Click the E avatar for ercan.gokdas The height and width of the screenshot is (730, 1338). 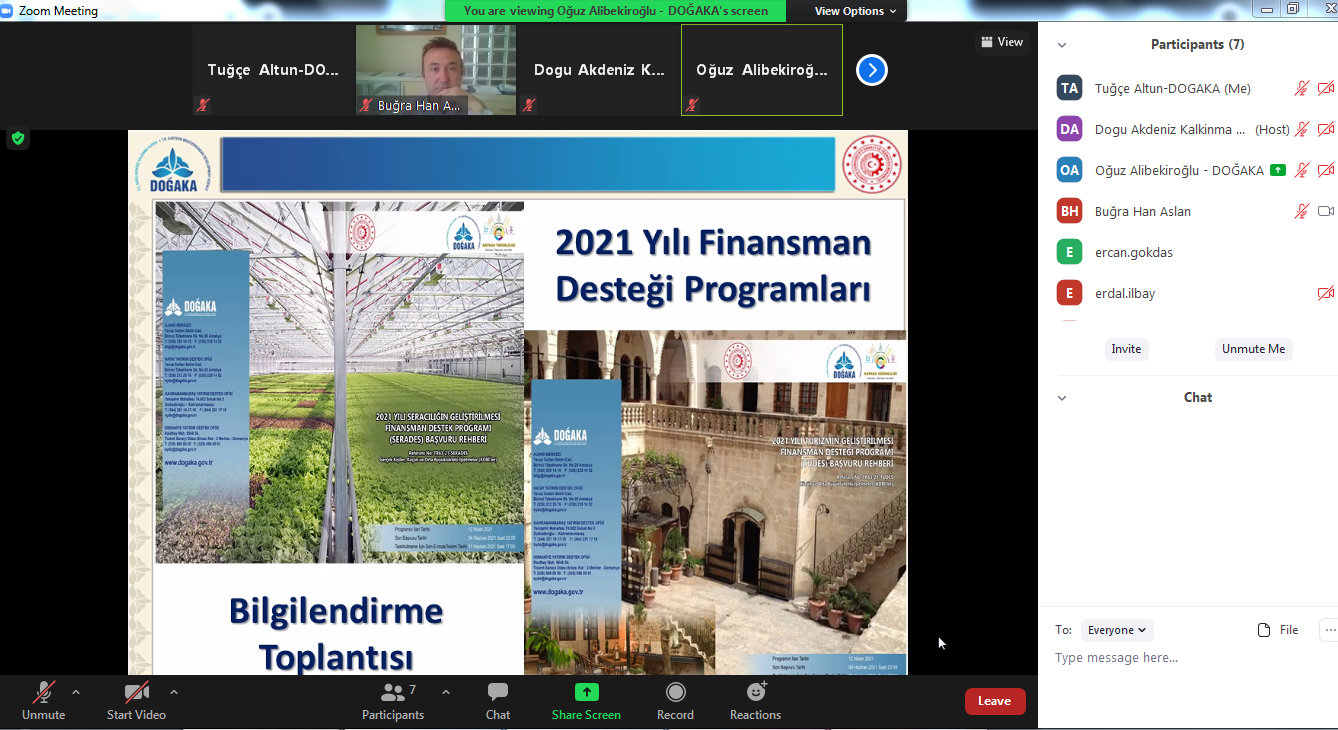pos(1069,252)
